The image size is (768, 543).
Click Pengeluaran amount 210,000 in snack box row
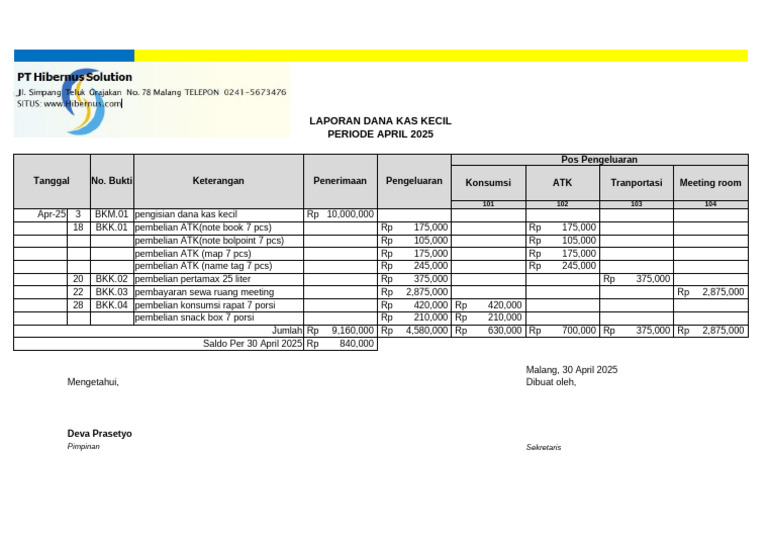click(x=414, y=318)
